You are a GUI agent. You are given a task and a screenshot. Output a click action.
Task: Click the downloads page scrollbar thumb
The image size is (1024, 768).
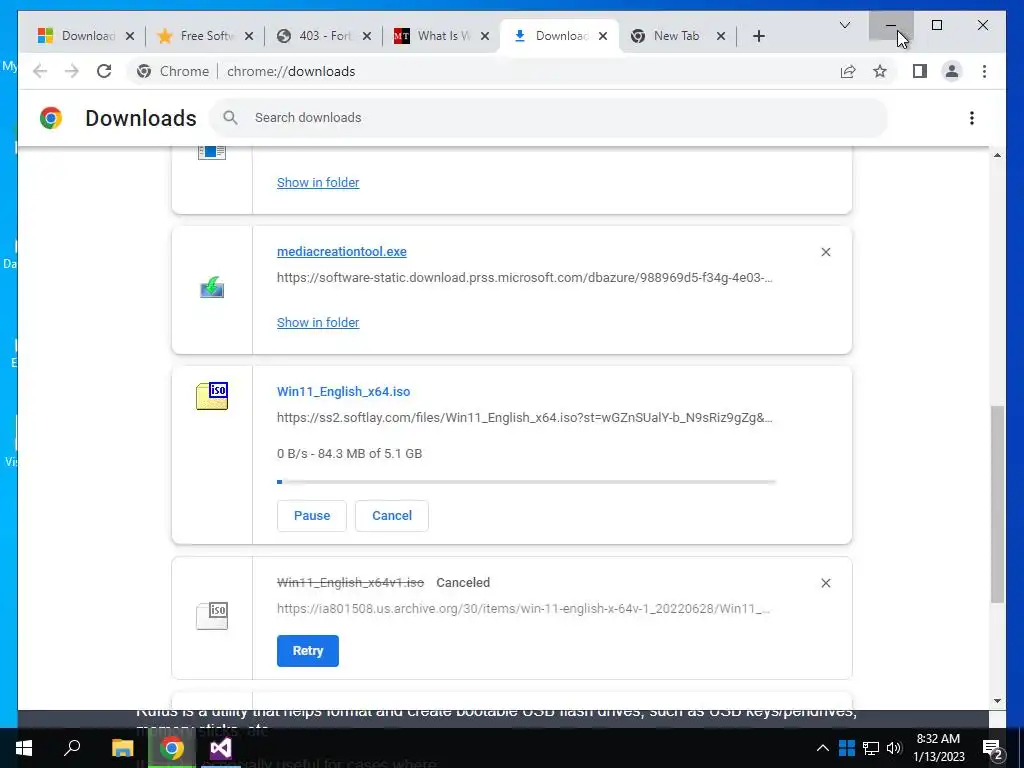[997, 504]
